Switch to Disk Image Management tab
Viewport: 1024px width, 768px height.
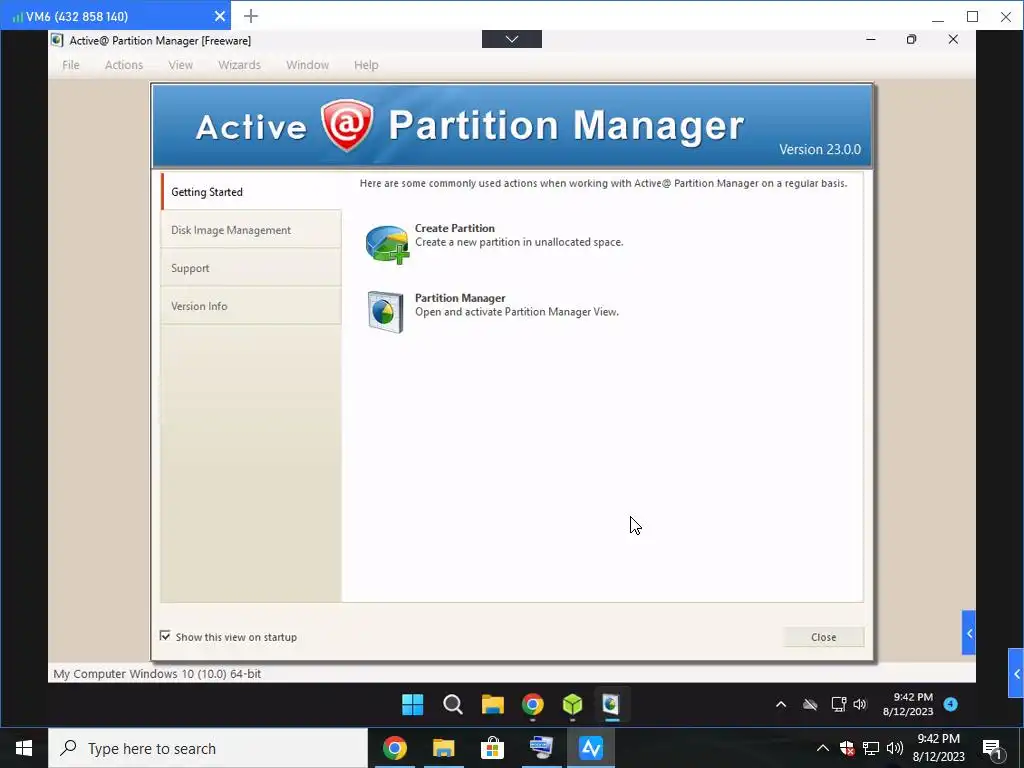251,230
